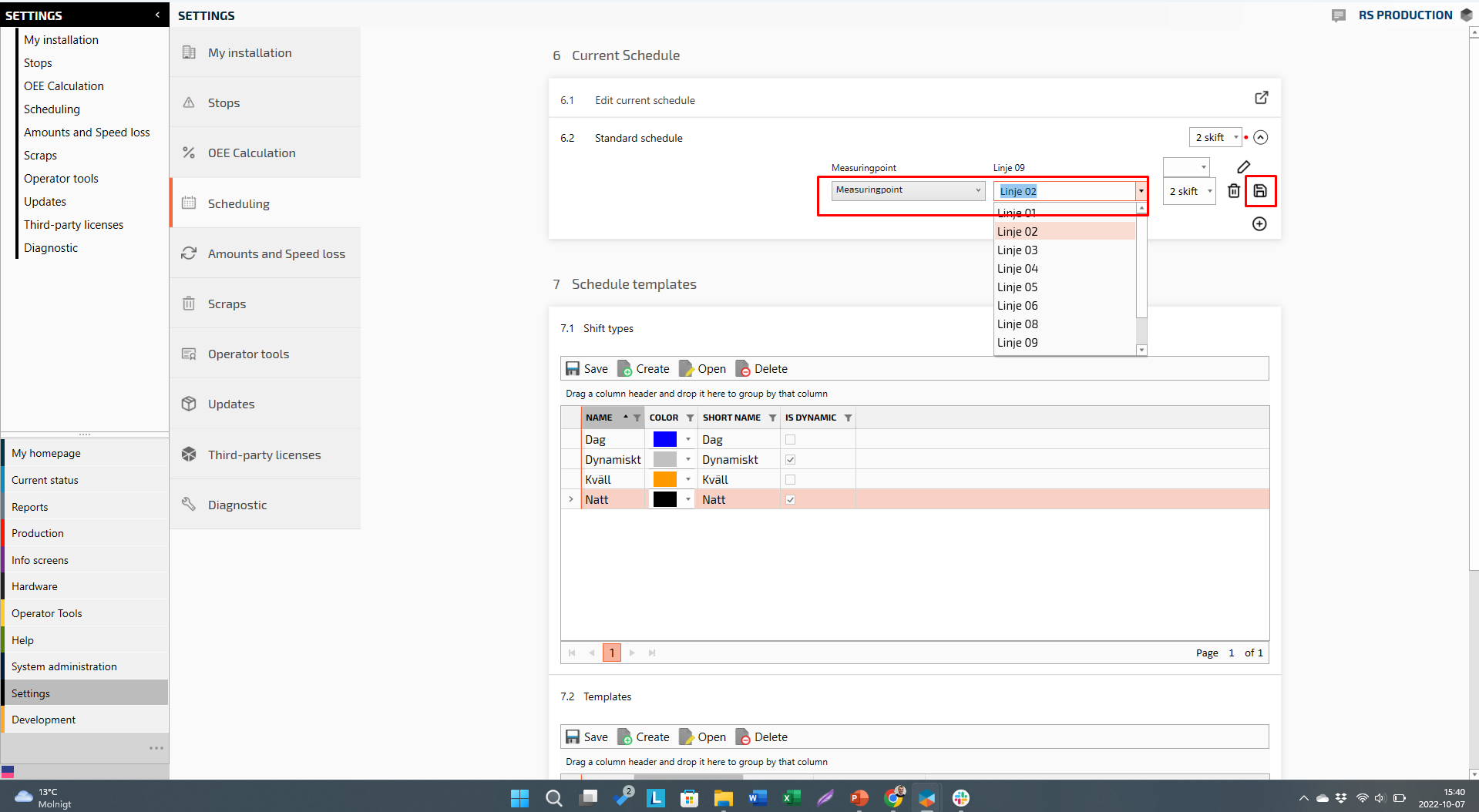Expand the Natt row with the arrow

[x=571, y=500]
